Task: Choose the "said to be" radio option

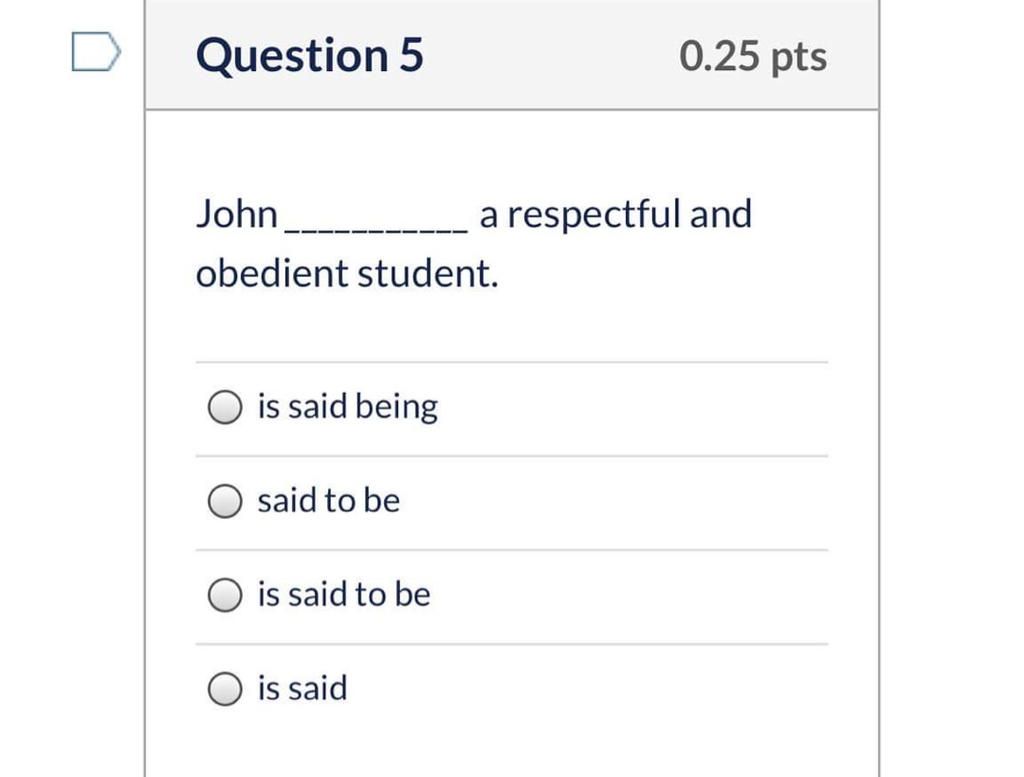Action: [x=225, y=501]
